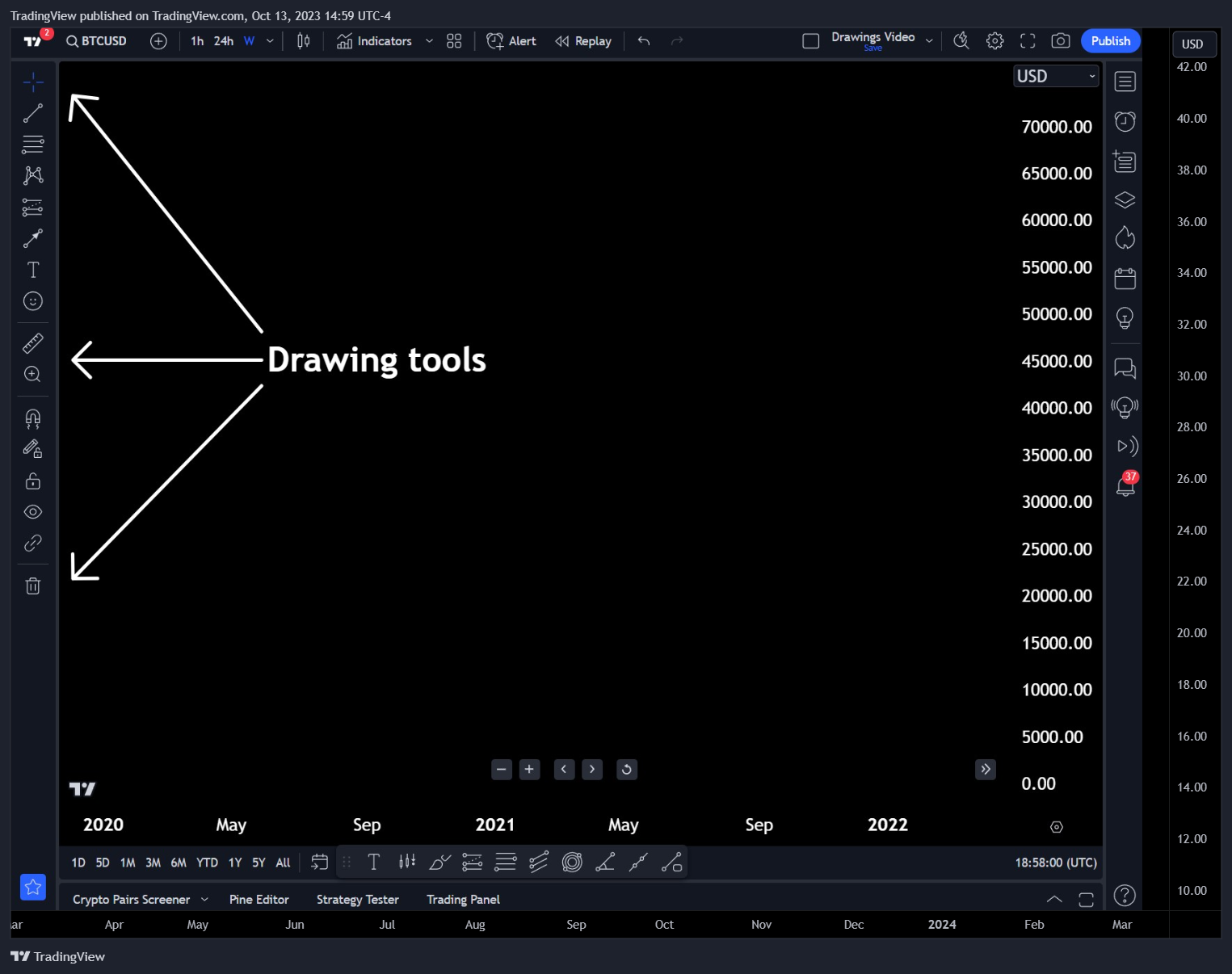Open the layout setup square icon
This screenshot has width=1232, height=974.
811,41
